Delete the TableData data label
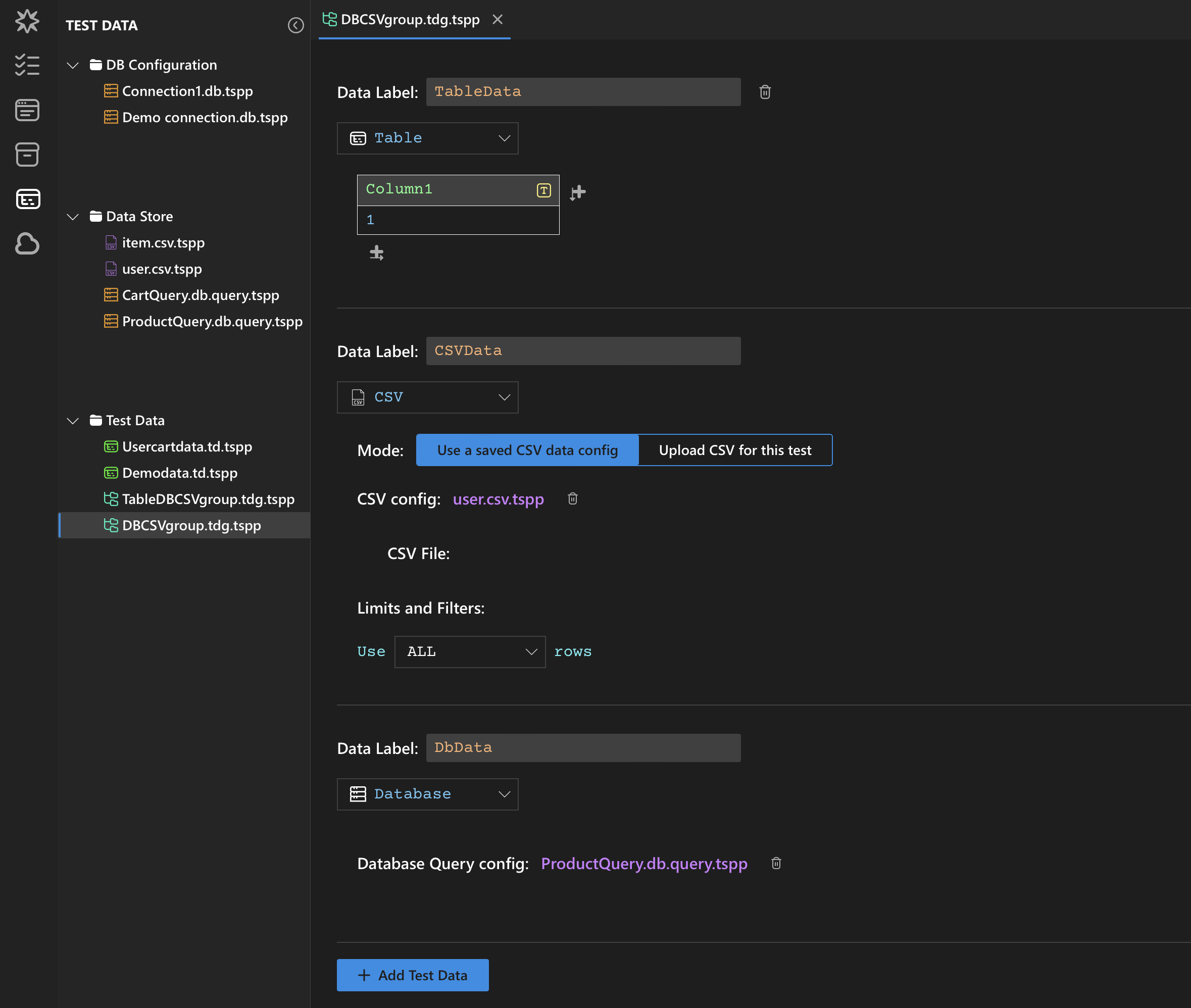1191x1008 pixels. [x=765, y=92]
